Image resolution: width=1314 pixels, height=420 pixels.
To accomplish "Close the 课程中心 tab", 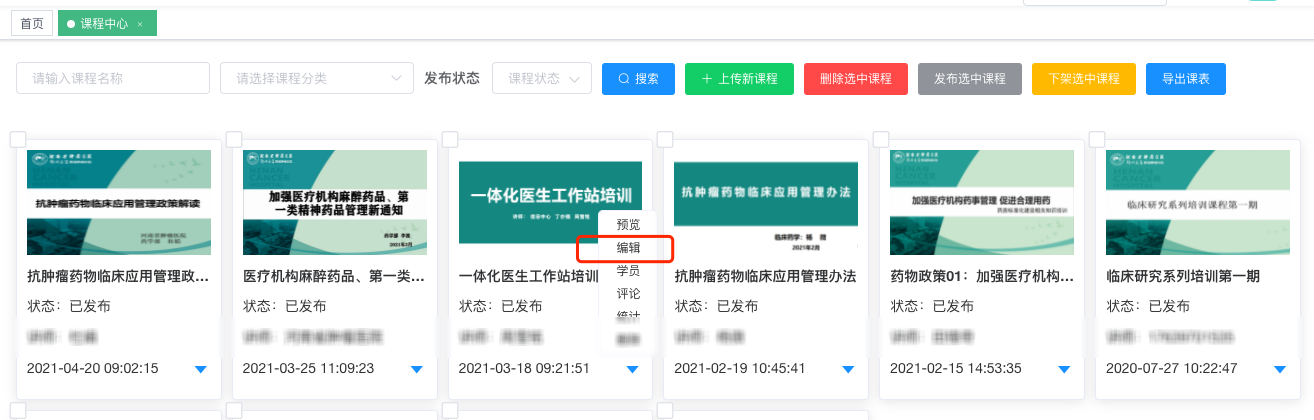I will pos(141,24).
